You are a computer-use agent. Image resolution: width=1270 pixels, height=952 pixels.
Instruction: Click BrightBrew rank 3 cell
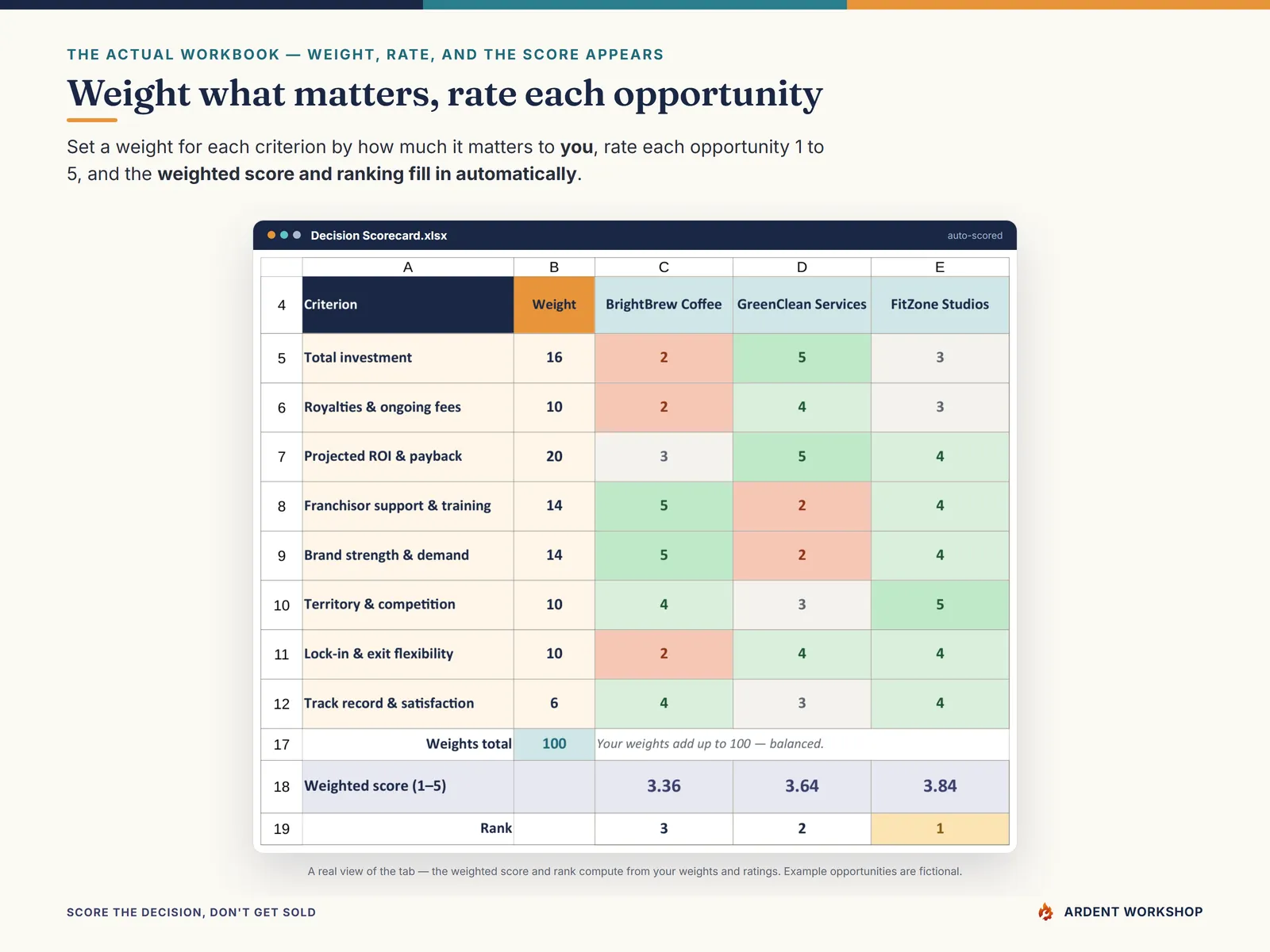(x=664, y=828)
